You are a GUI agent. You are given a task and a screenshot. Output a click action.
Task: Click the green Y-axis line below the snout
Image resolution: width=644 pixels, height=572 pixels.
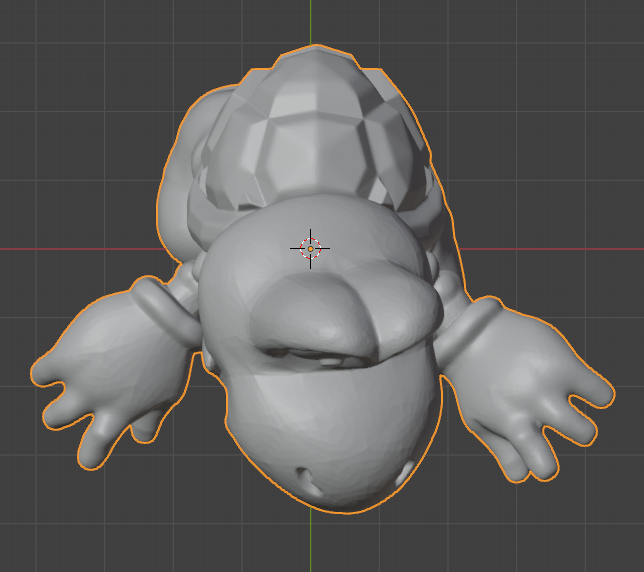tap(310, 545)
